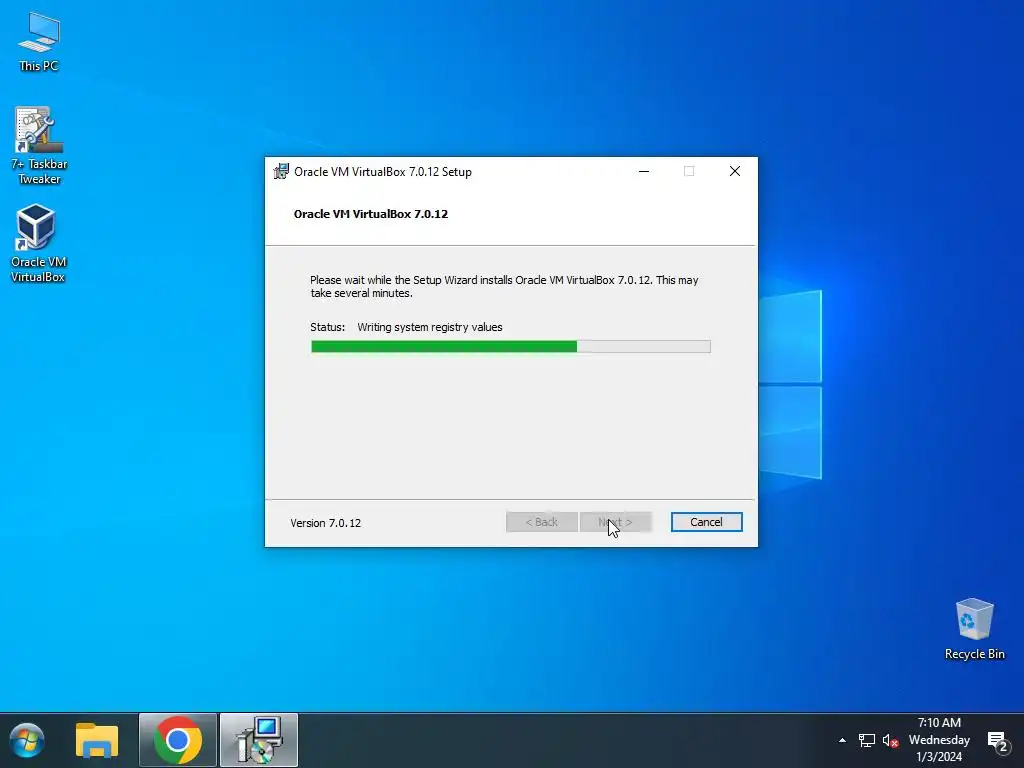This screenshot has height=768, width=1024.
Task: Show hidden system tray icons
Action: pos(842,740)
